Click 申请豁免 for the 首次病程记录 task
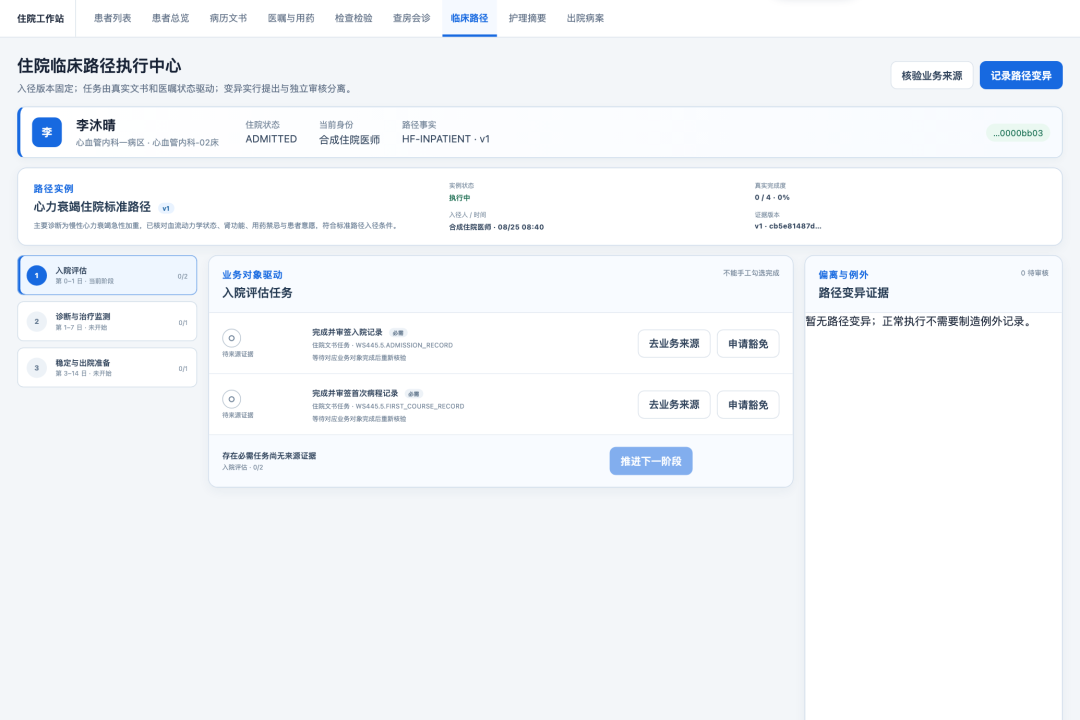Viewport: 1080px width, 720px height. [x=748, y=404]
